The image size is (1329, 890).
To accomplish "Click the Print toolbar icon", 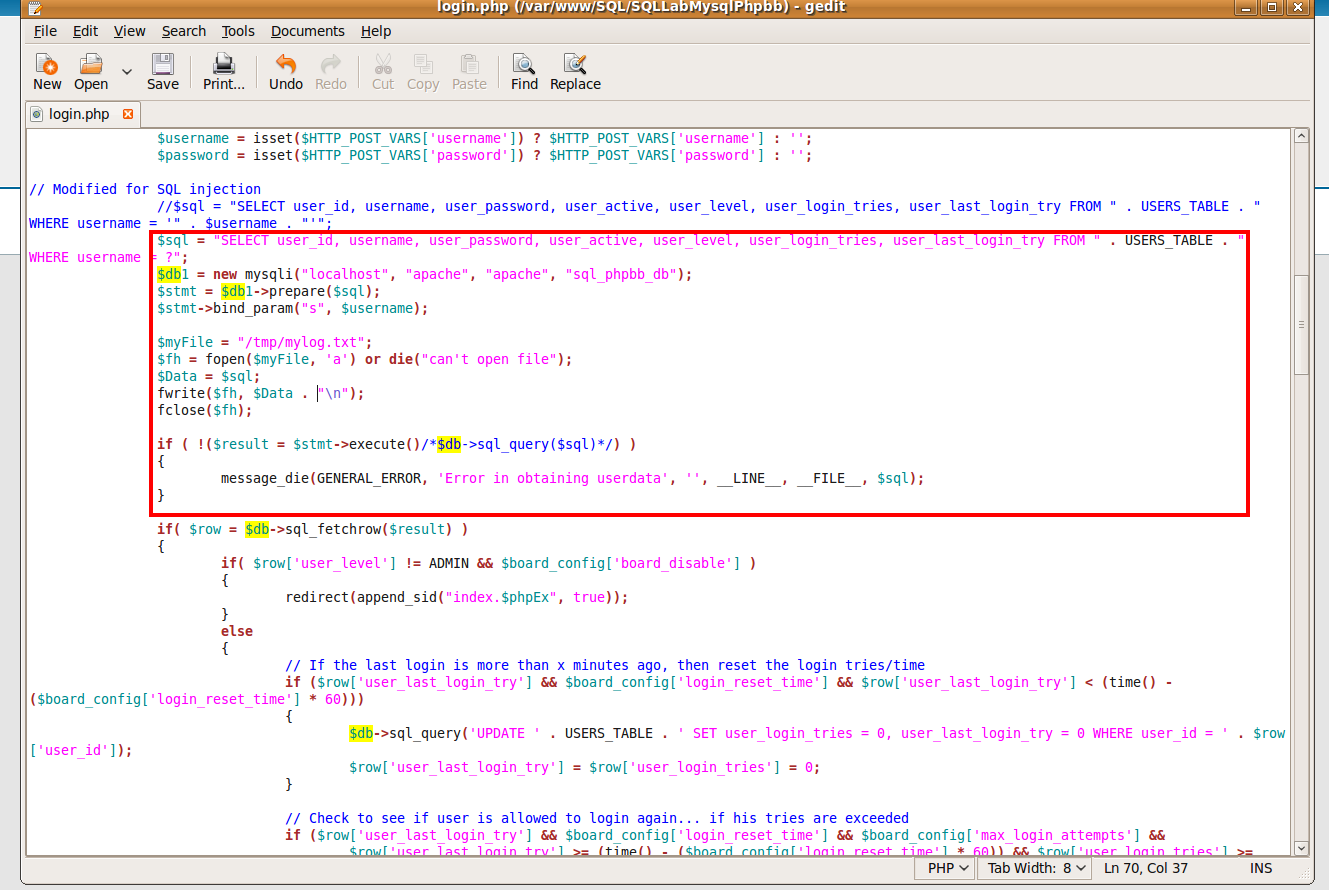I will coord(223,71).
